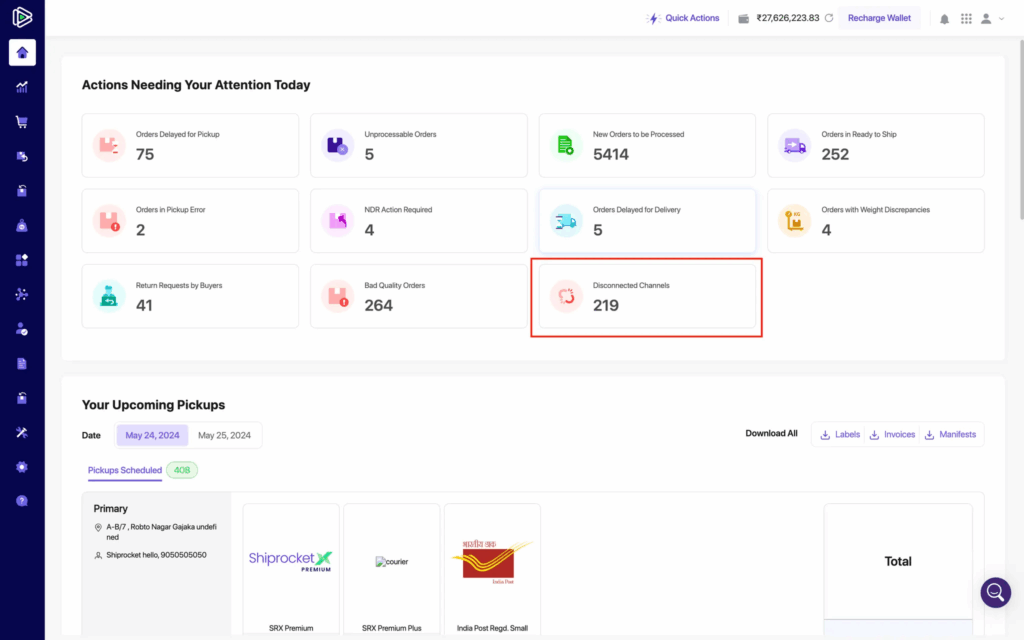Click the Recharge Wallet button
Image resolution: width=1024 pixels, height=640 pixels.
pos(879,18)
